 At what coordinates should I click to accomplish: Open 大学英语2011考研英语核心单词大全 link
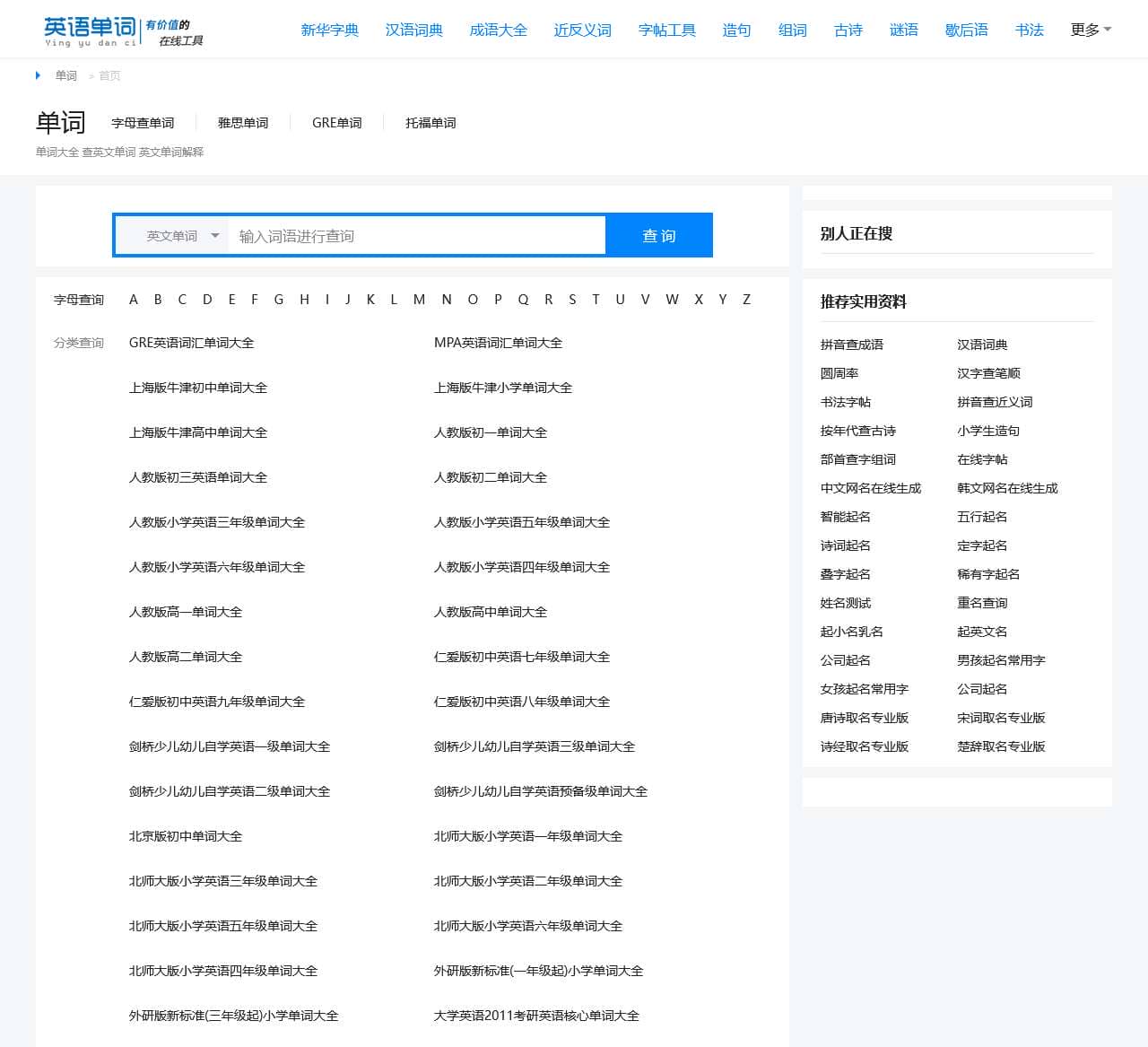(536, 1016)
